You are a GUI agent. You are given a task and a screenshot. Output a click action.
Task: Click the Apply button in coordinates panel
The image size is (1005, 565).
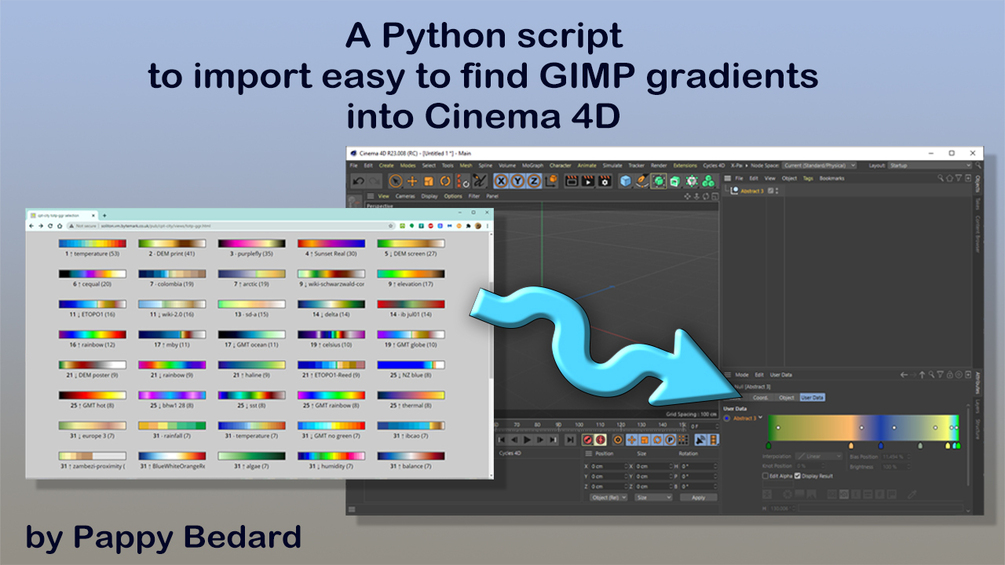(x=698, y=497)
